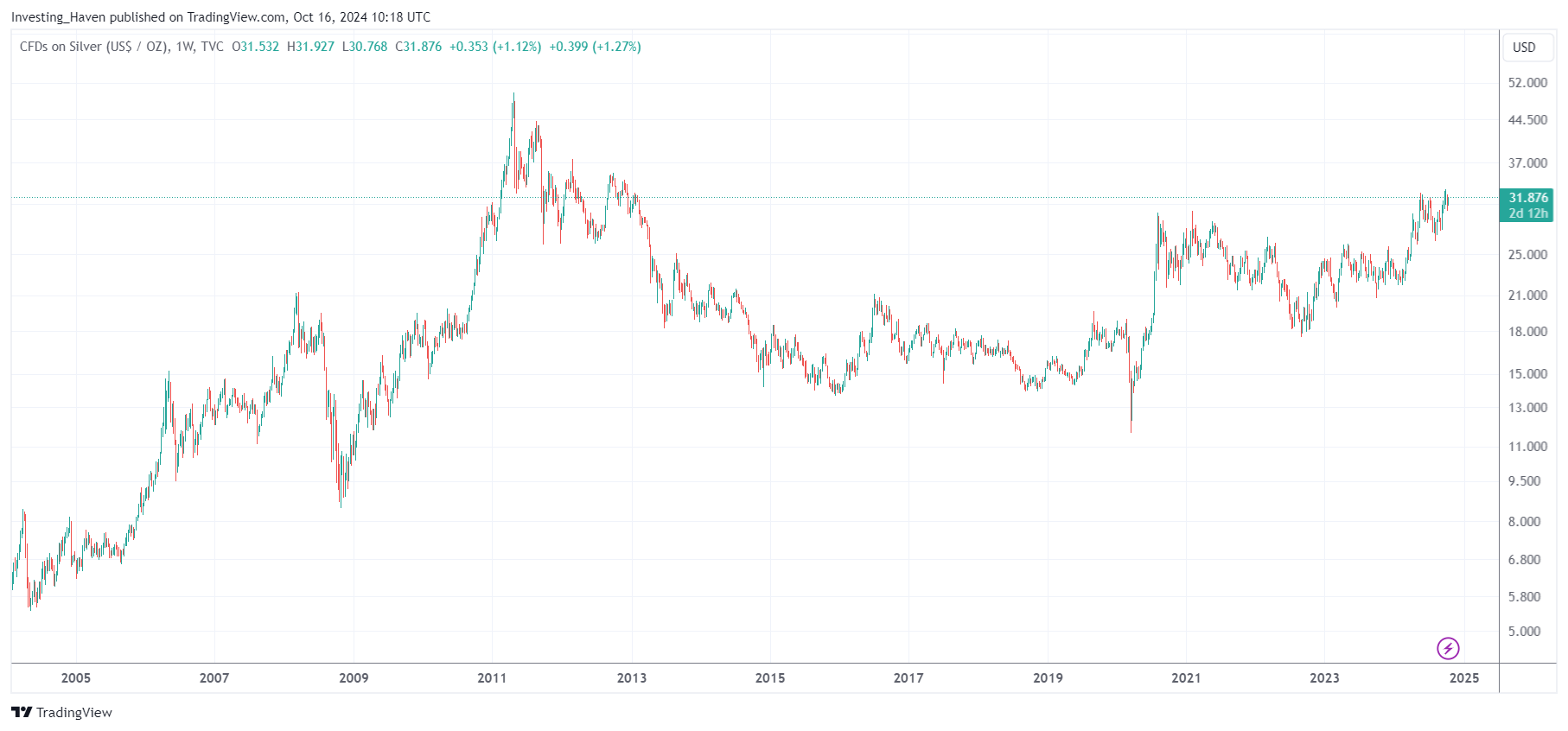Click the 8.000 price scale label
This screenshot has height=731, width=1568.
pyautogui.click(x=1524, y=522)
